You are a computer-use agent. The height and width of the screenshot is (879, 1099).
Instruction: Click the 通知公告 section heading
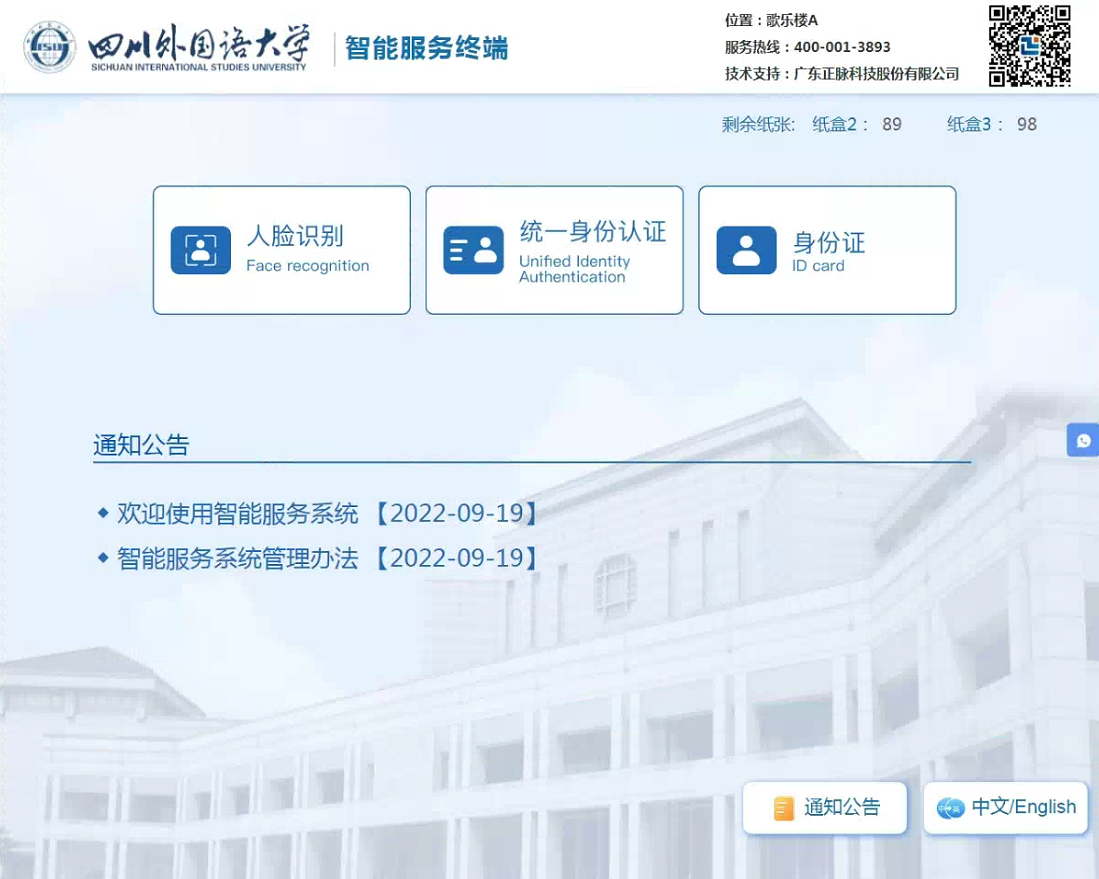pyautogui.click(x=141, y=445)
